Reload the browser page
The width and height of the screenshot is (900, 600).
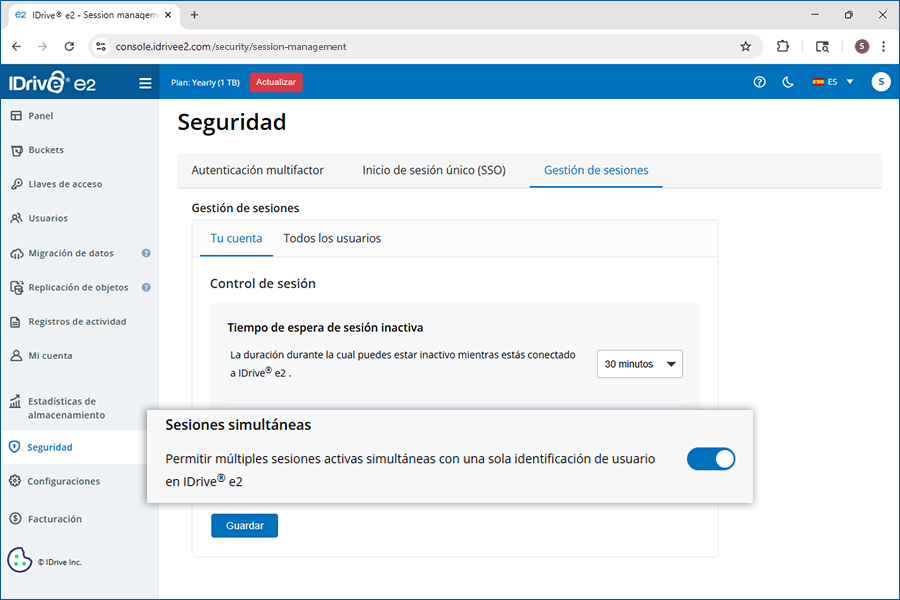pyautogui.click(x=69, y=47)
